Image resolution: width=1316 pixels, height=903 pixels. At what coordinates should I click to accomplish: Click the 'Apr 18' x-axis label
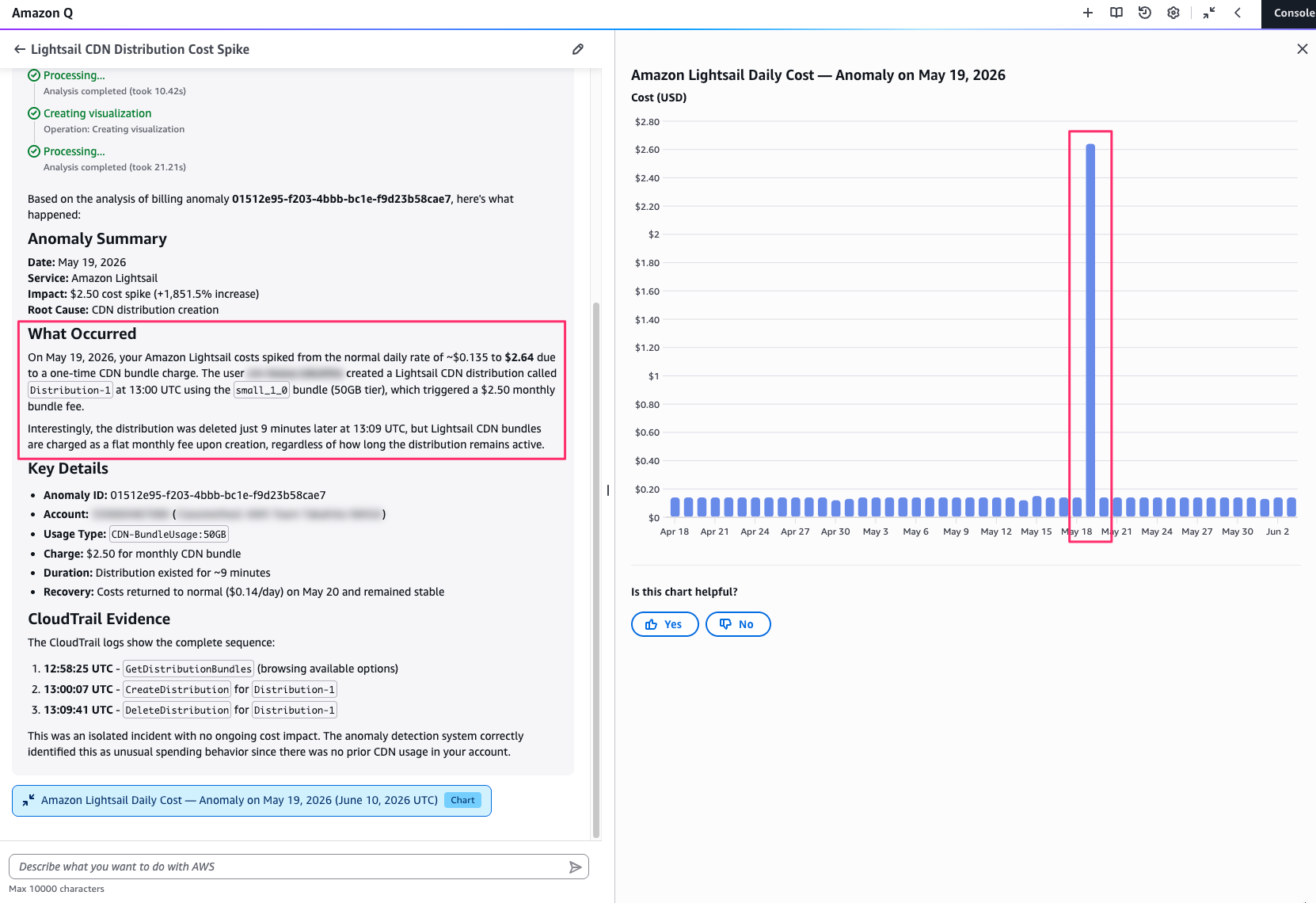675,532
